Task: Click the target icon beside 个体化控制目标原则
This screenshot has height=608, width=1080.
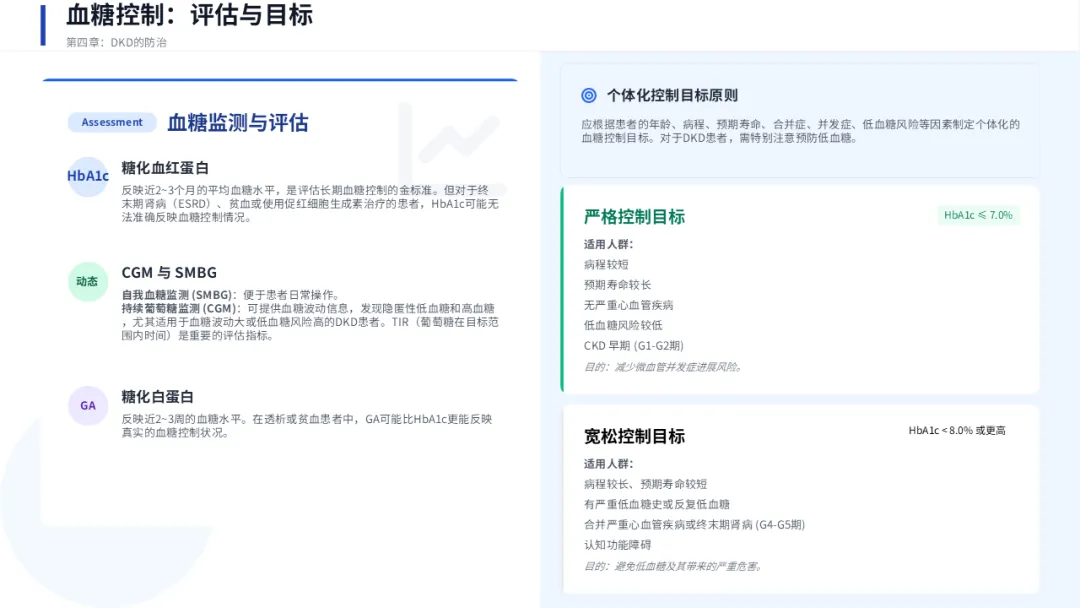Action: [588, 95]
